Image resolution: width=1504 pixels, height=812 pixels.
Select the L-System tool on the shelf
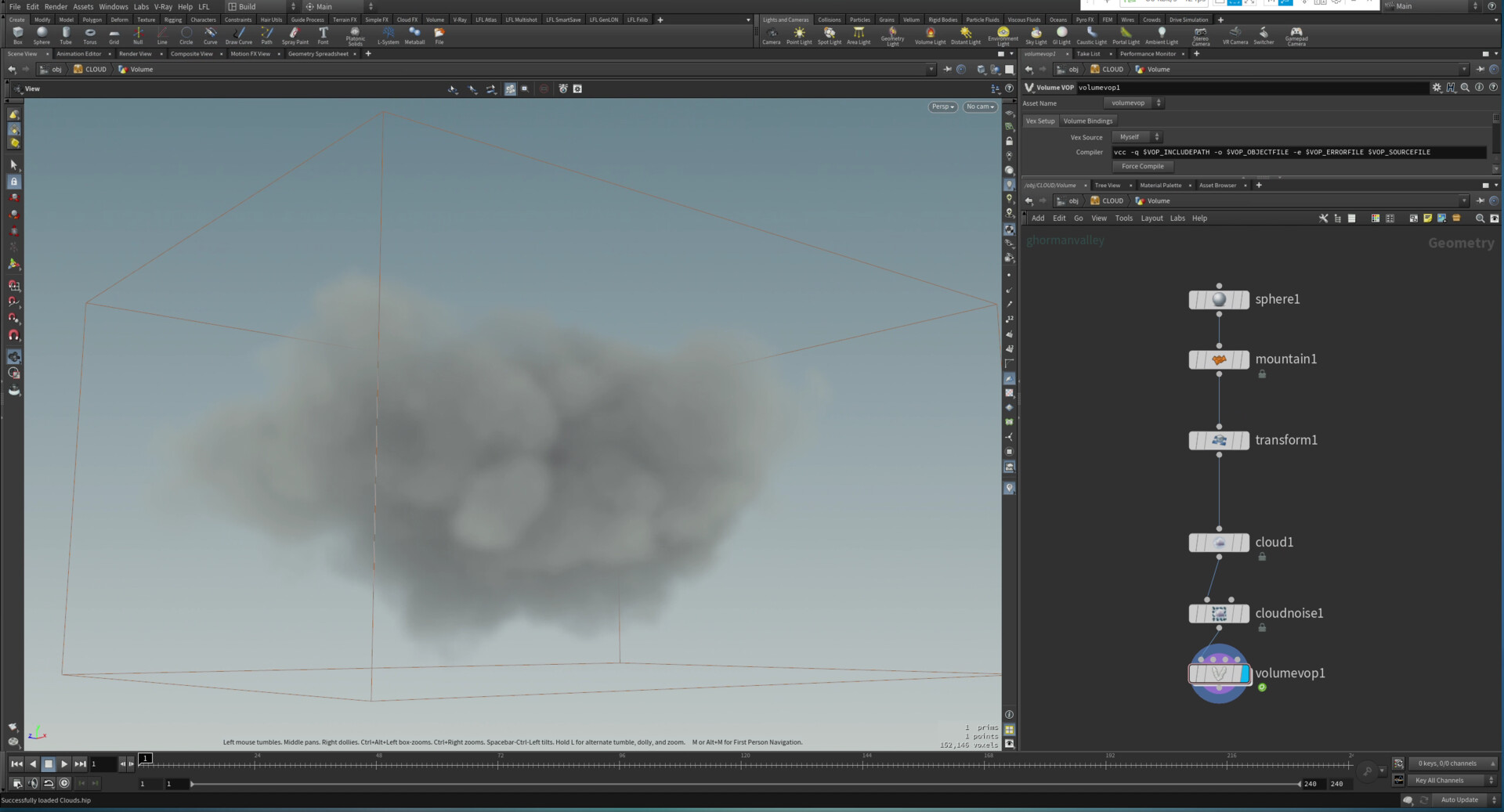pyautogui.click(x=388, y=34)
